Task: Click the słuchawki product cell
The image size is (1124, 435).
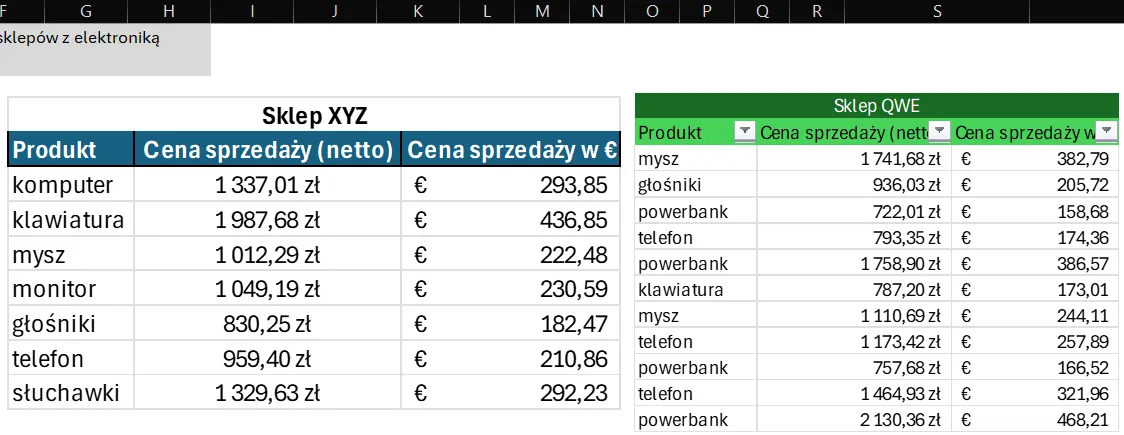Action: (70, 393)
